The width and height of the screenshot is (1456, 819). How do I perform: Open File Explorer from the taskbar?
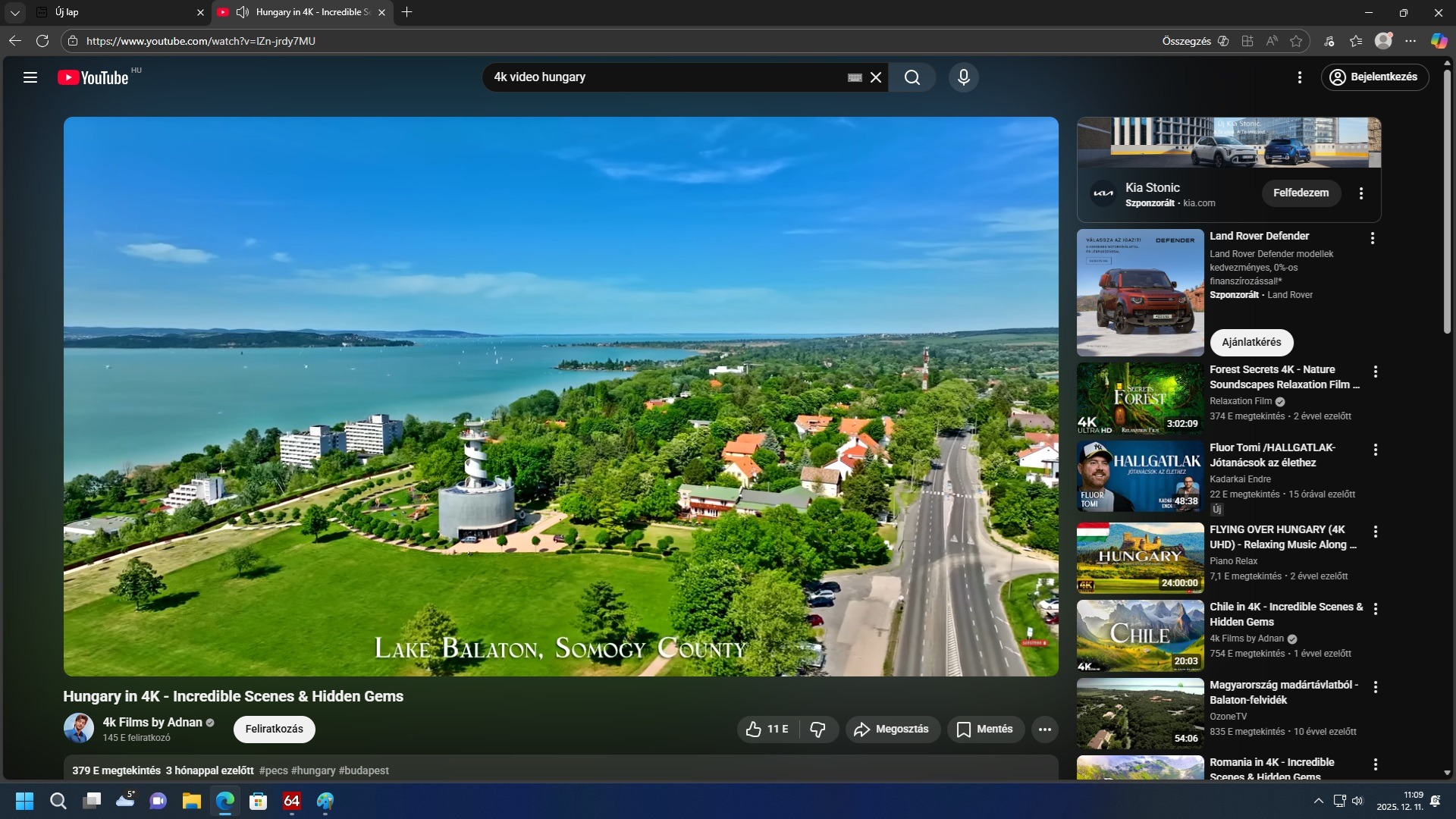click(x=191, y=801)
